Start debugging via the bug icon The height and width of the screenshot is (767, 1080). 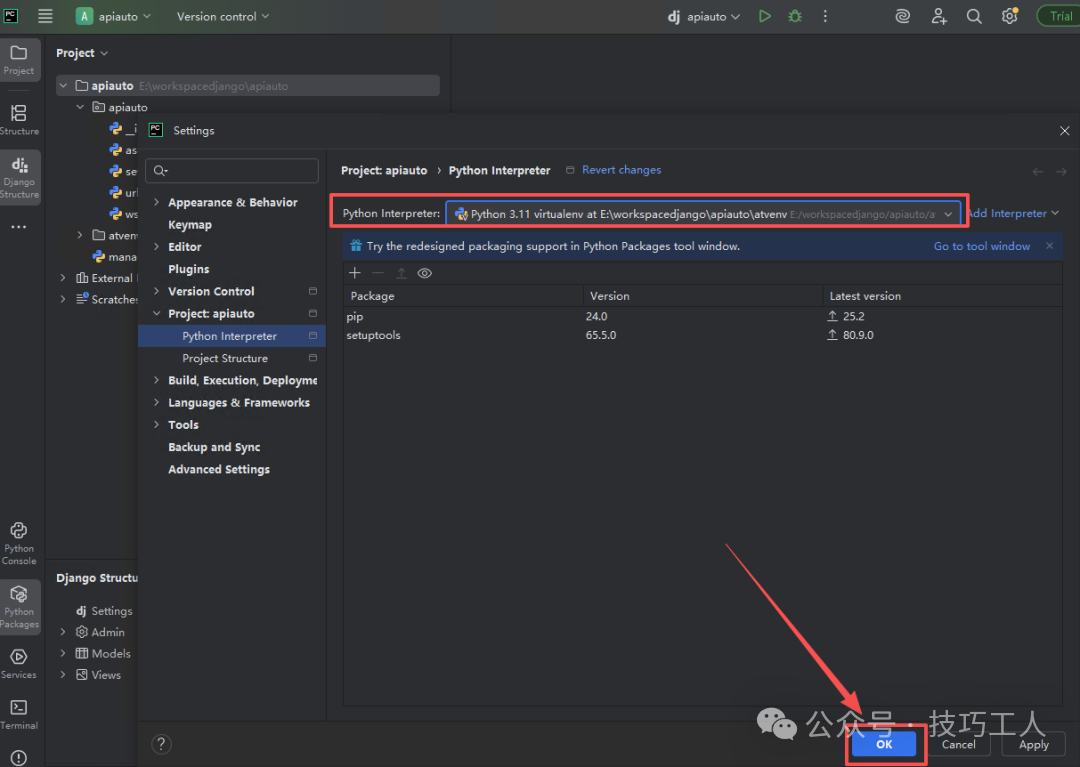point(794,16)
